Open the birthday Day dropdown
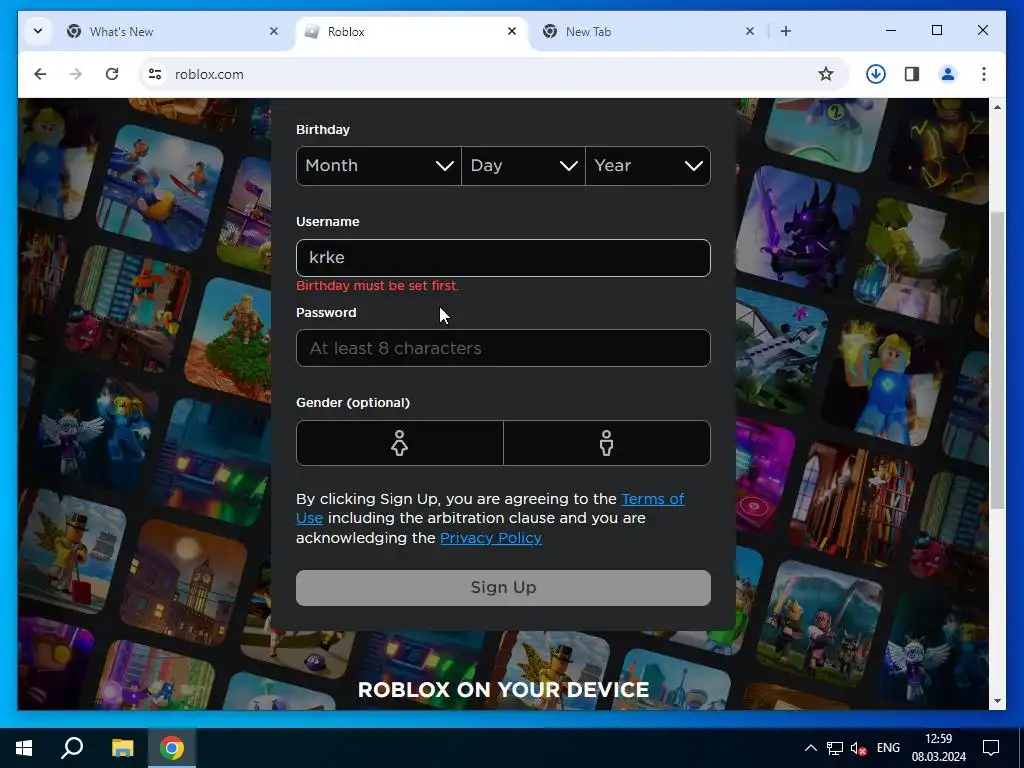 tap(523, 166)
